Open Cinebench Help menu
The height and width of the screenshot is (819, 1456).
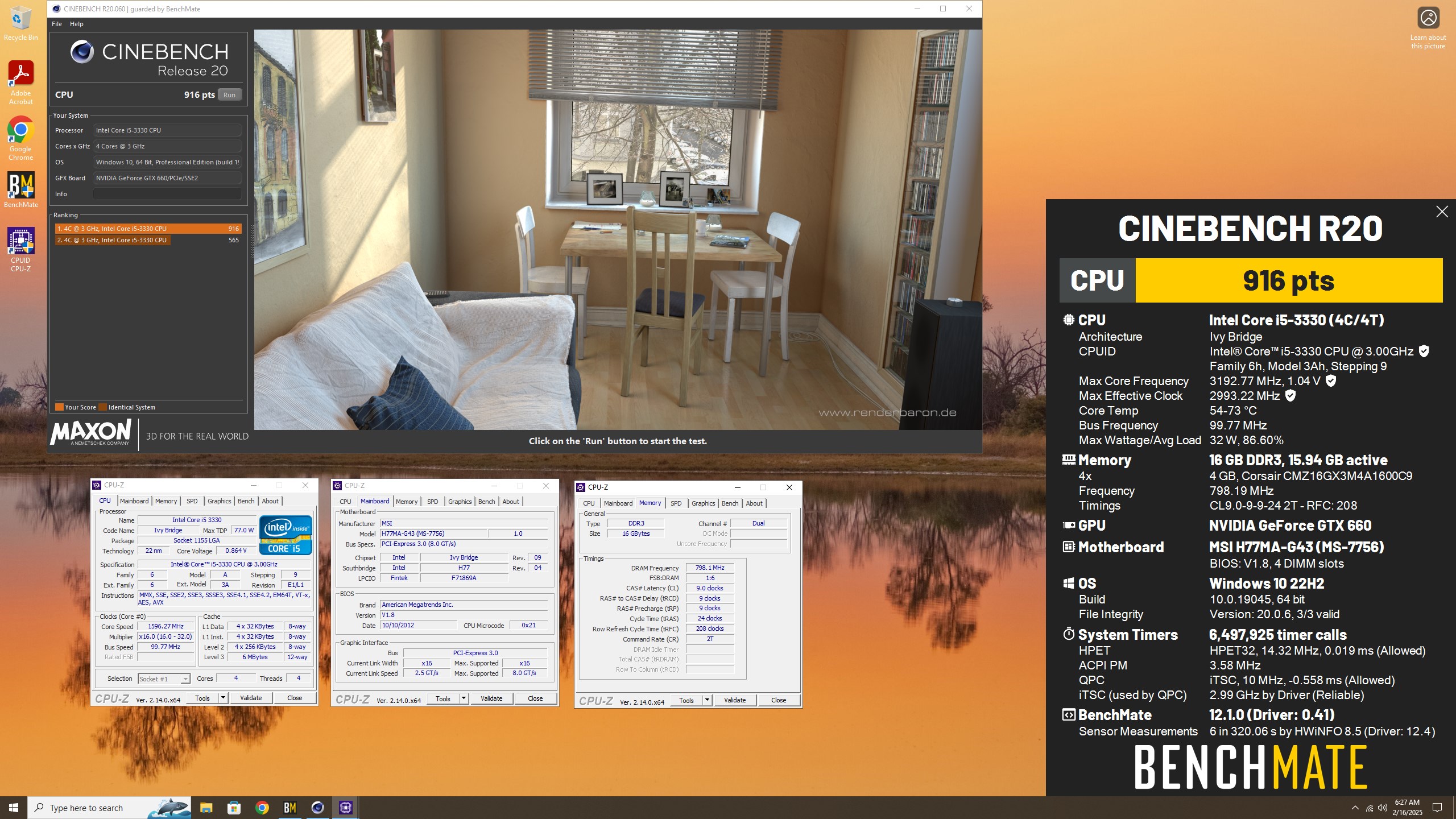[77, 24]
